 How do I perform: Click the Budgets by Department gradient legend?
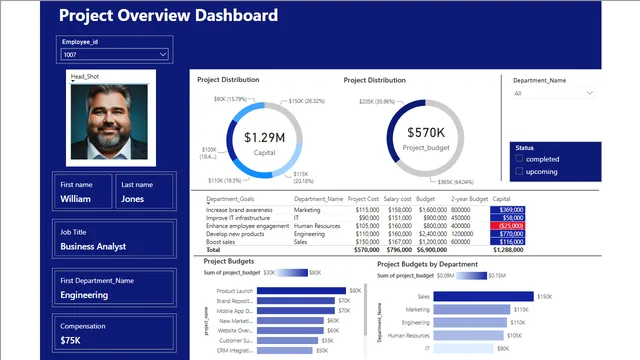(471, 276)
